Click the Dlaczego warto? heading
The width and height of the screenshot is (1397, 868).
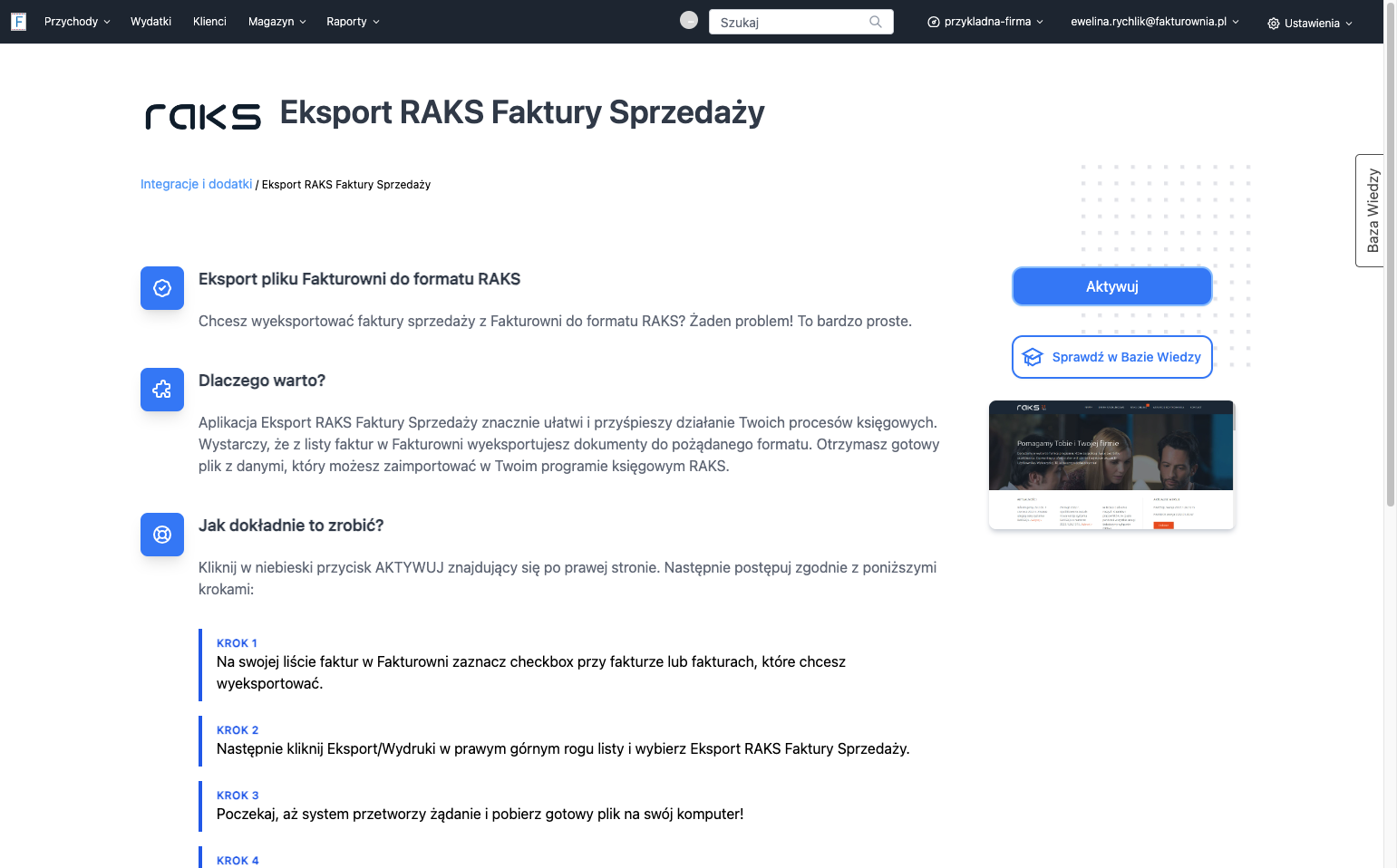[262, 381]
